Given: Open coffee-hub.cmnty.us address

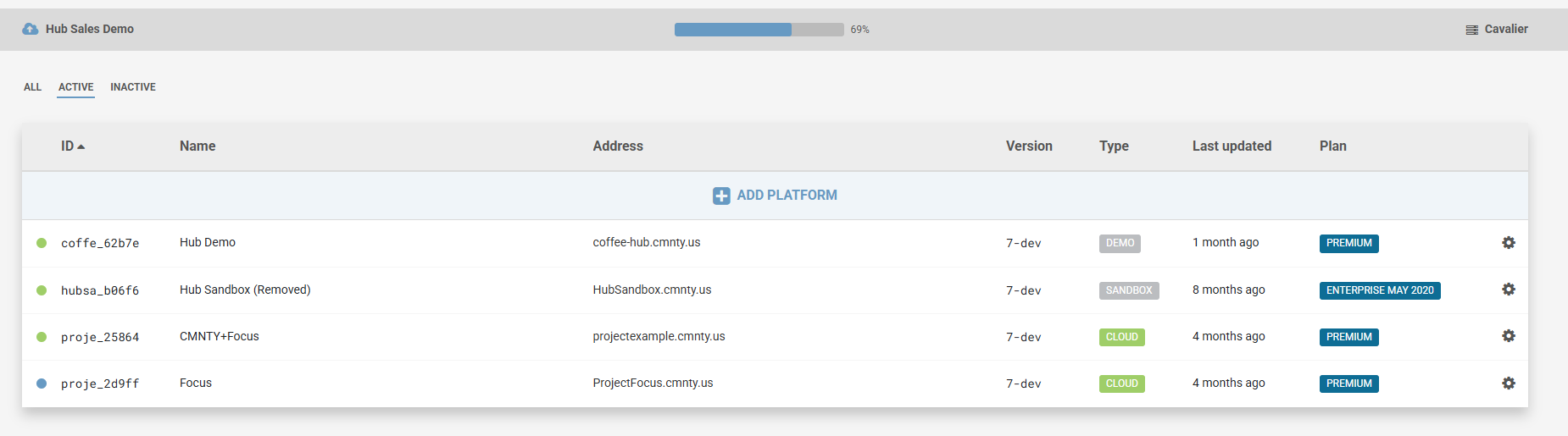Looking at the screenshot, I should tap(646, 242).
